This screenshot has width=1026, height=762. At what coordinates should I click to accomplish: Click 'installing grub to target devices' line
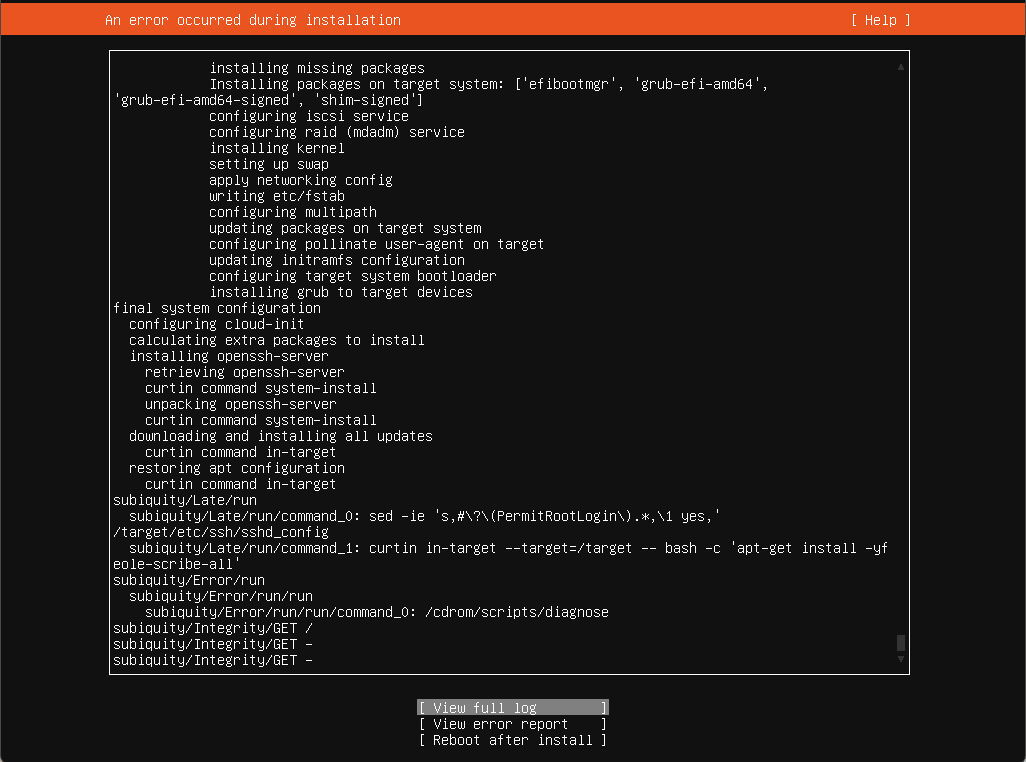(341, 292)
